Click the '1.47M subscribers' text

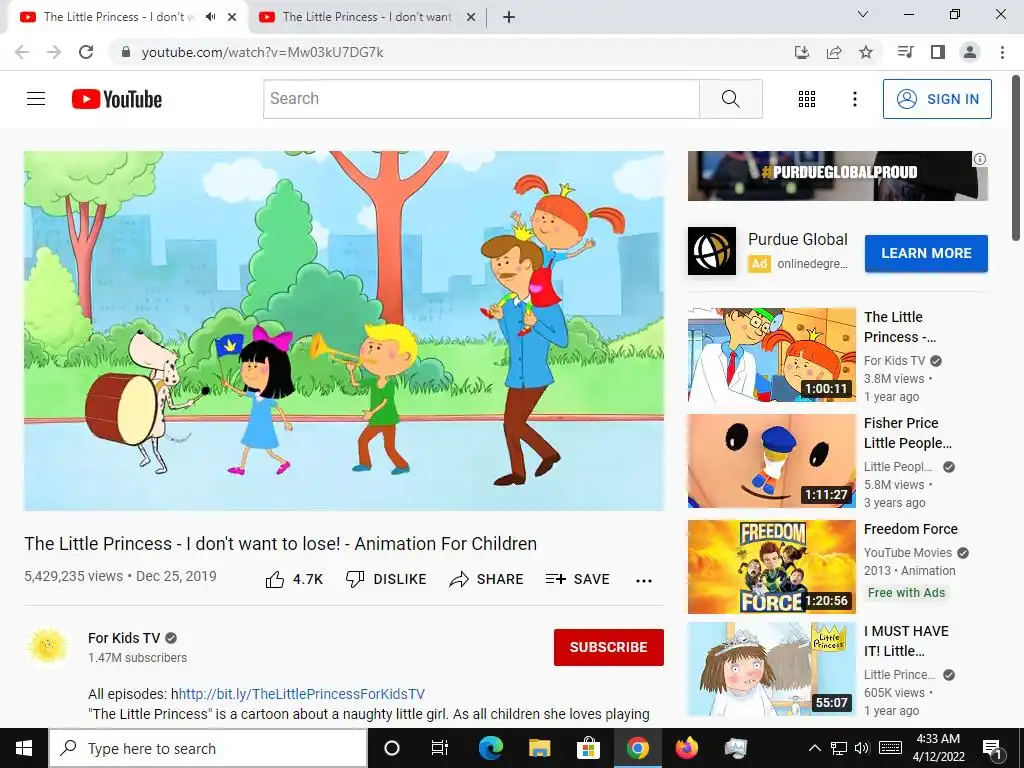click(x=137, y=658)
